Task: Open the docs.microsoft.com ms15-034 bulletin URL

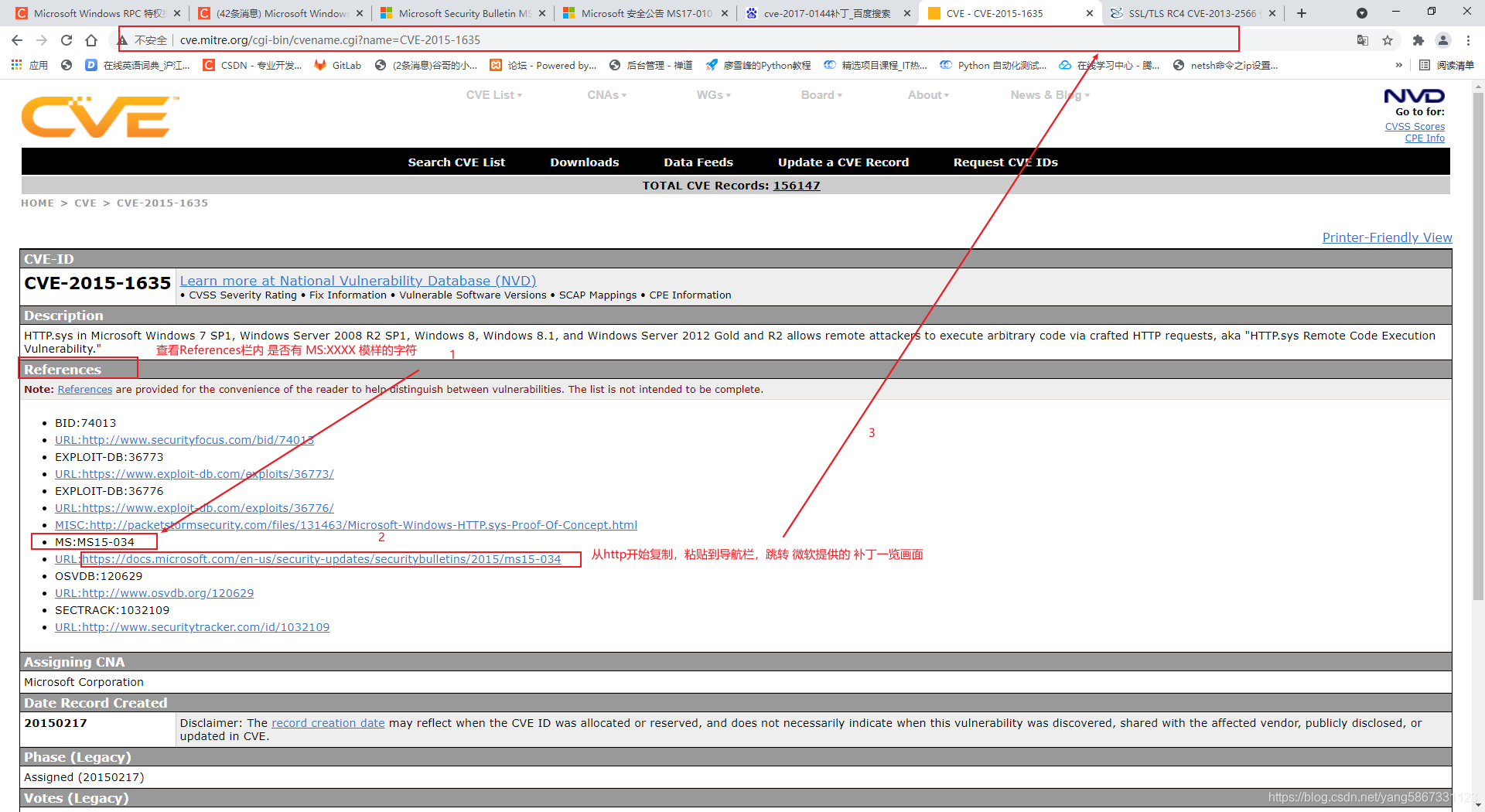Action: [308, 559]
